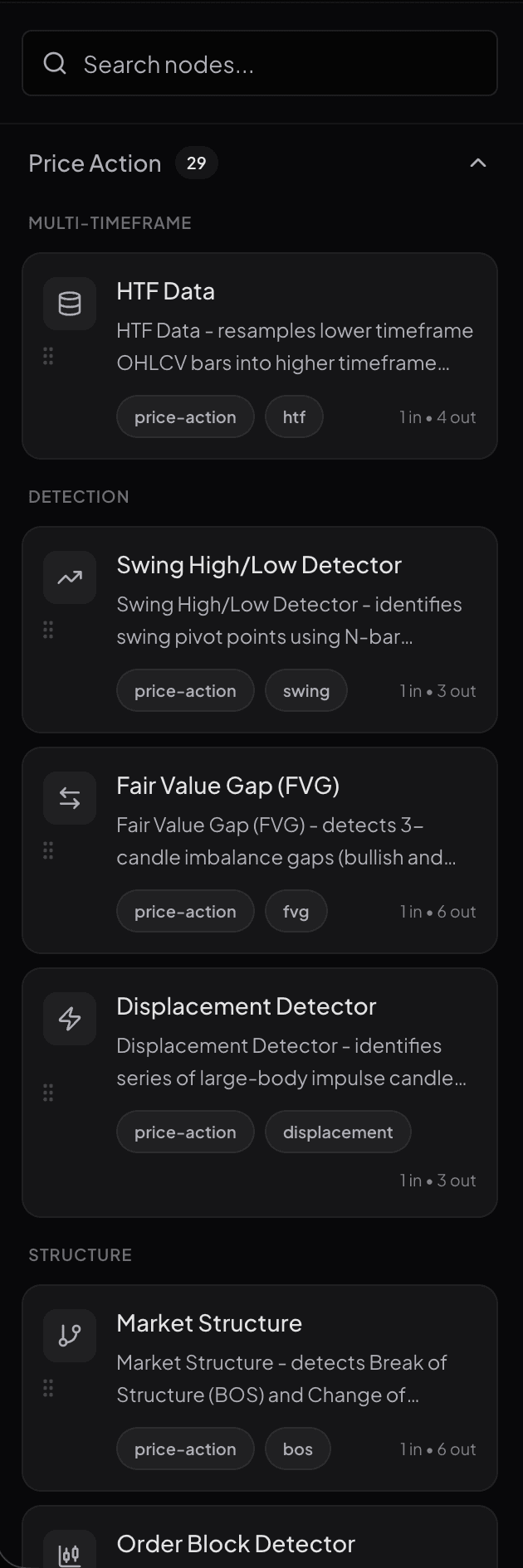Image resolution: width=523 pixels, height=1568 pixels.
Task: Click the Market Structure branch icon
Action: [x=70, y=1336]
